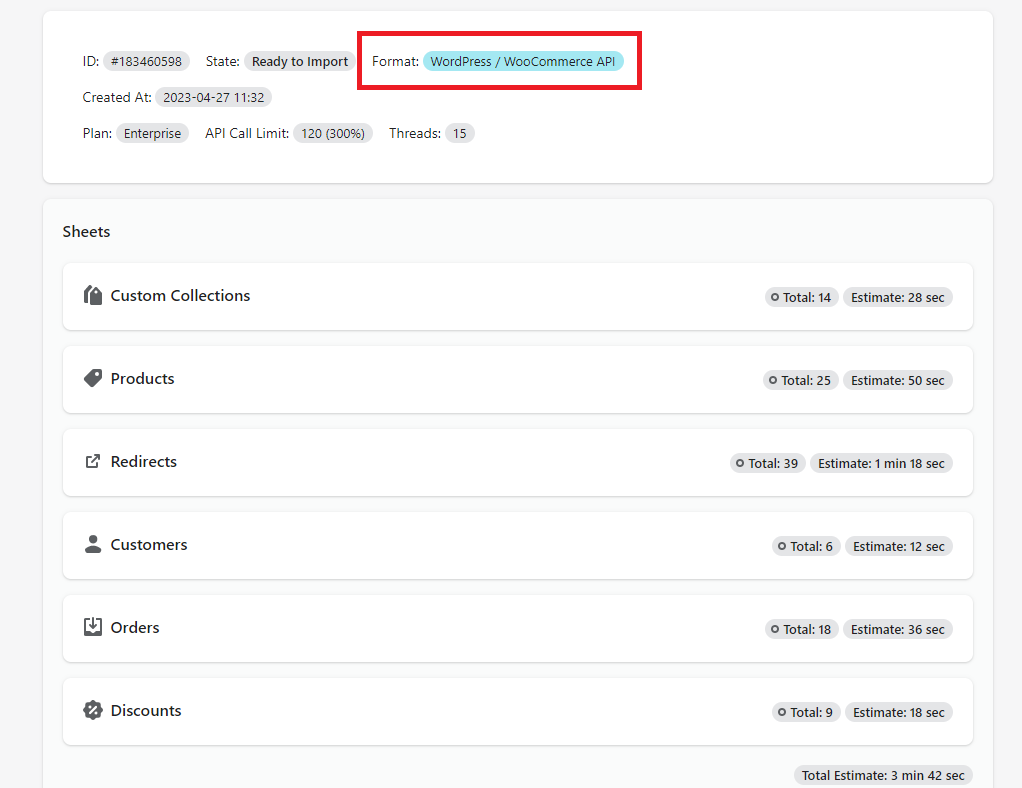
Task: Click the status circle in Total: 9 badge
Action: coord(782,712)
